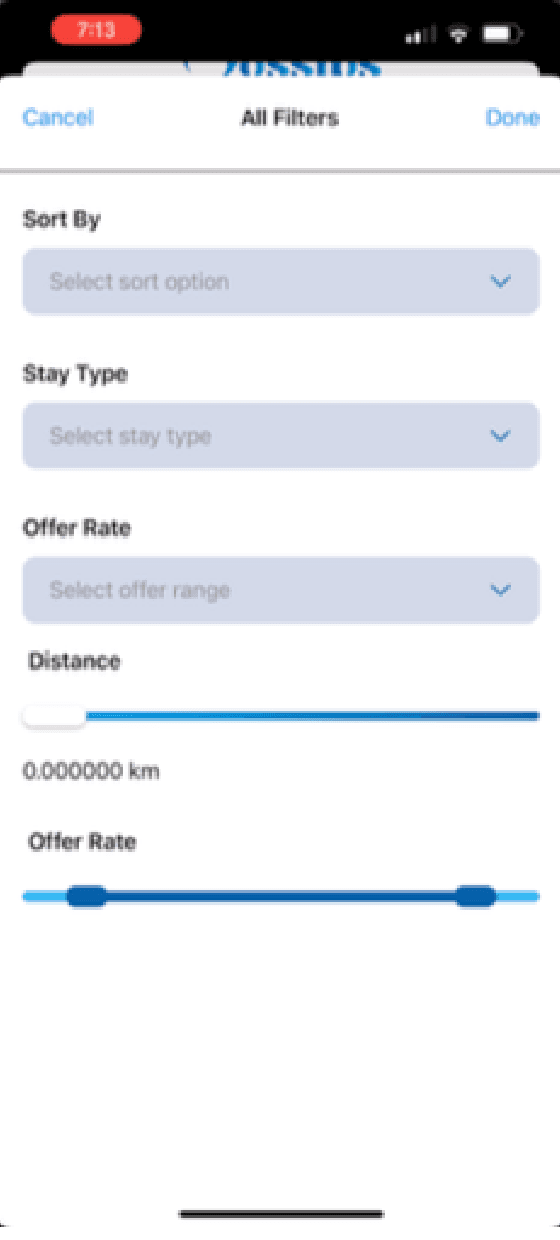Click the middle of Offer Rate range track
The height and width of the screenshot is (1240, 560).
coord(281,897)
